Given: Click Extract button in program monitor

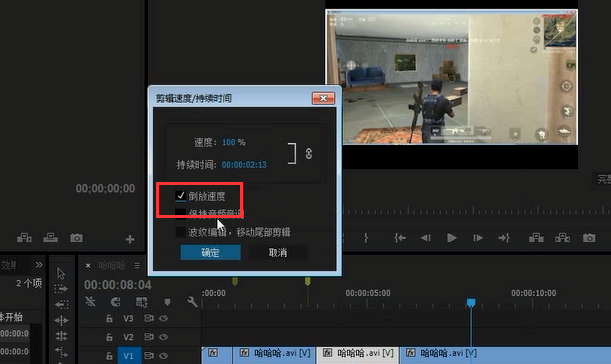Looking at the screenshot, I should (562, 238).
